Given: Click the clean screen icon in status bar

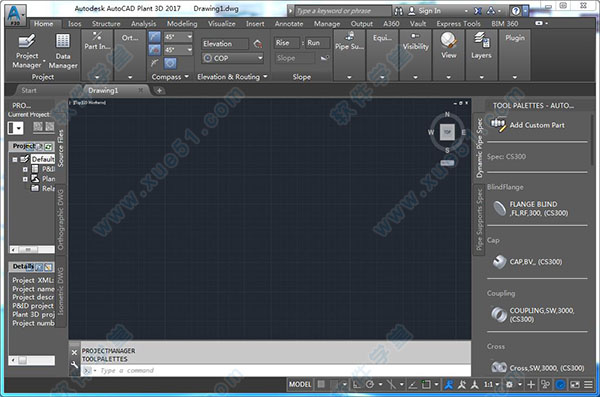Looking at the screenshot, I should pos(575,384).
